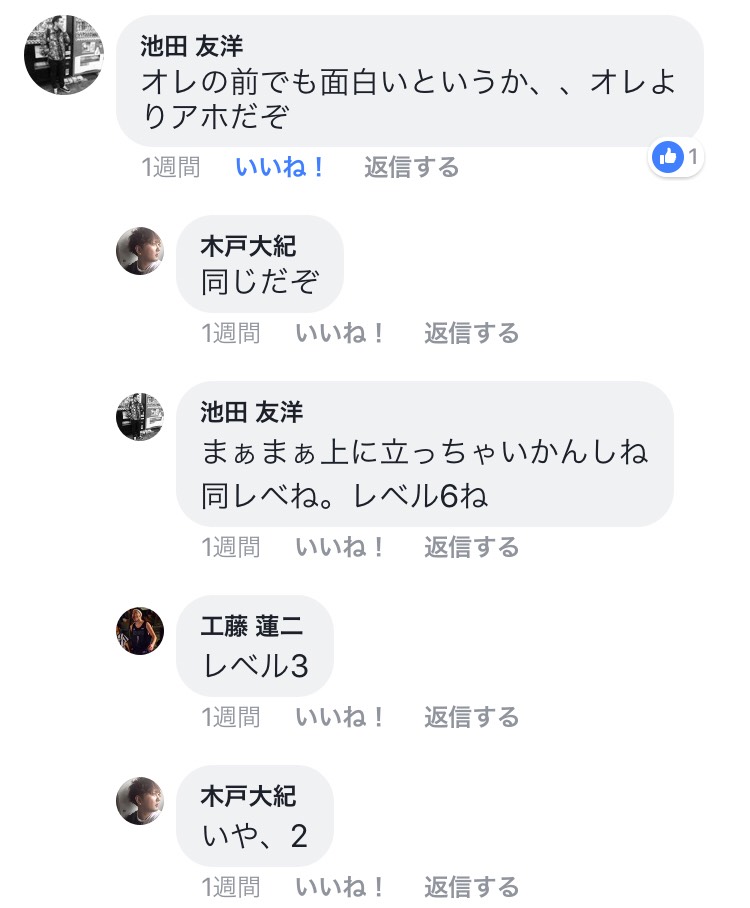
Task: Like the いや、2 comment
Action: point(341,887)
